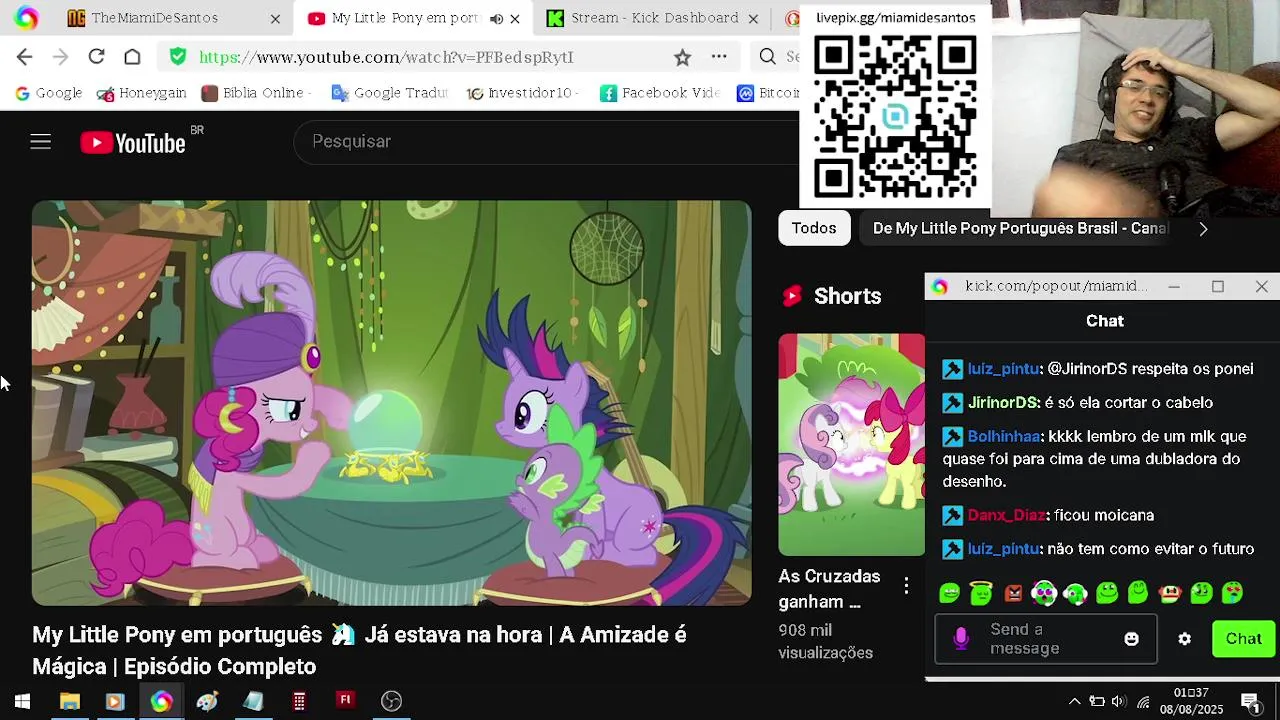1280x720 pixels.
Task: Open options for the As Cruzadas short
Action: (906, 586)
